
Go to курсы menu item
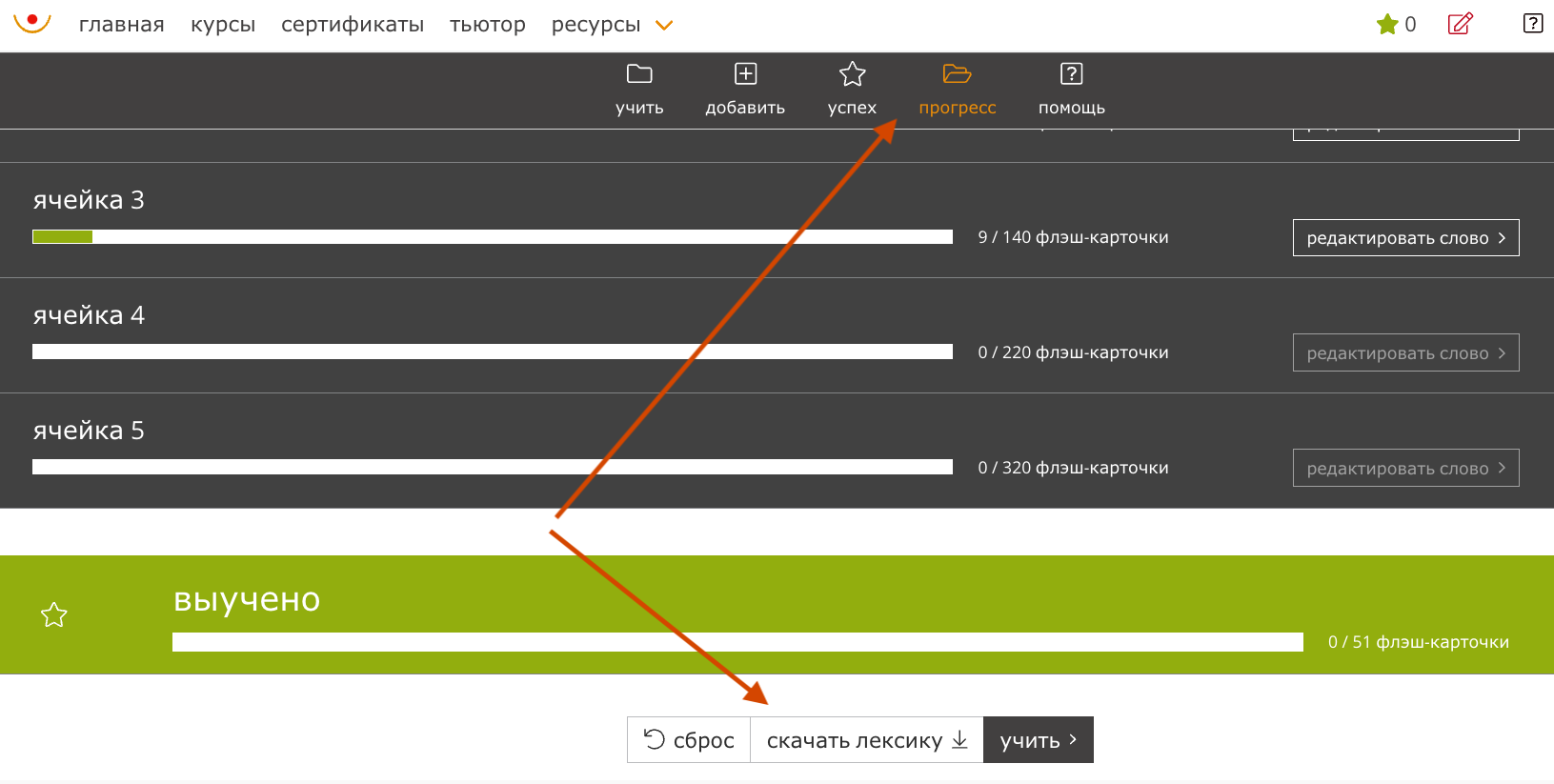click(x=223, y=25)
